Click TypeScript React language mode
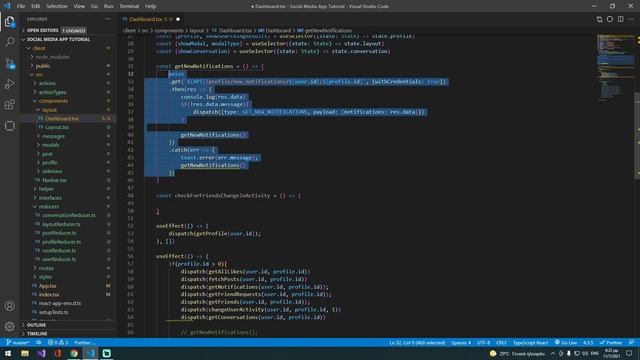This screenshot has width=640, height=360. (x=530, y=342)
